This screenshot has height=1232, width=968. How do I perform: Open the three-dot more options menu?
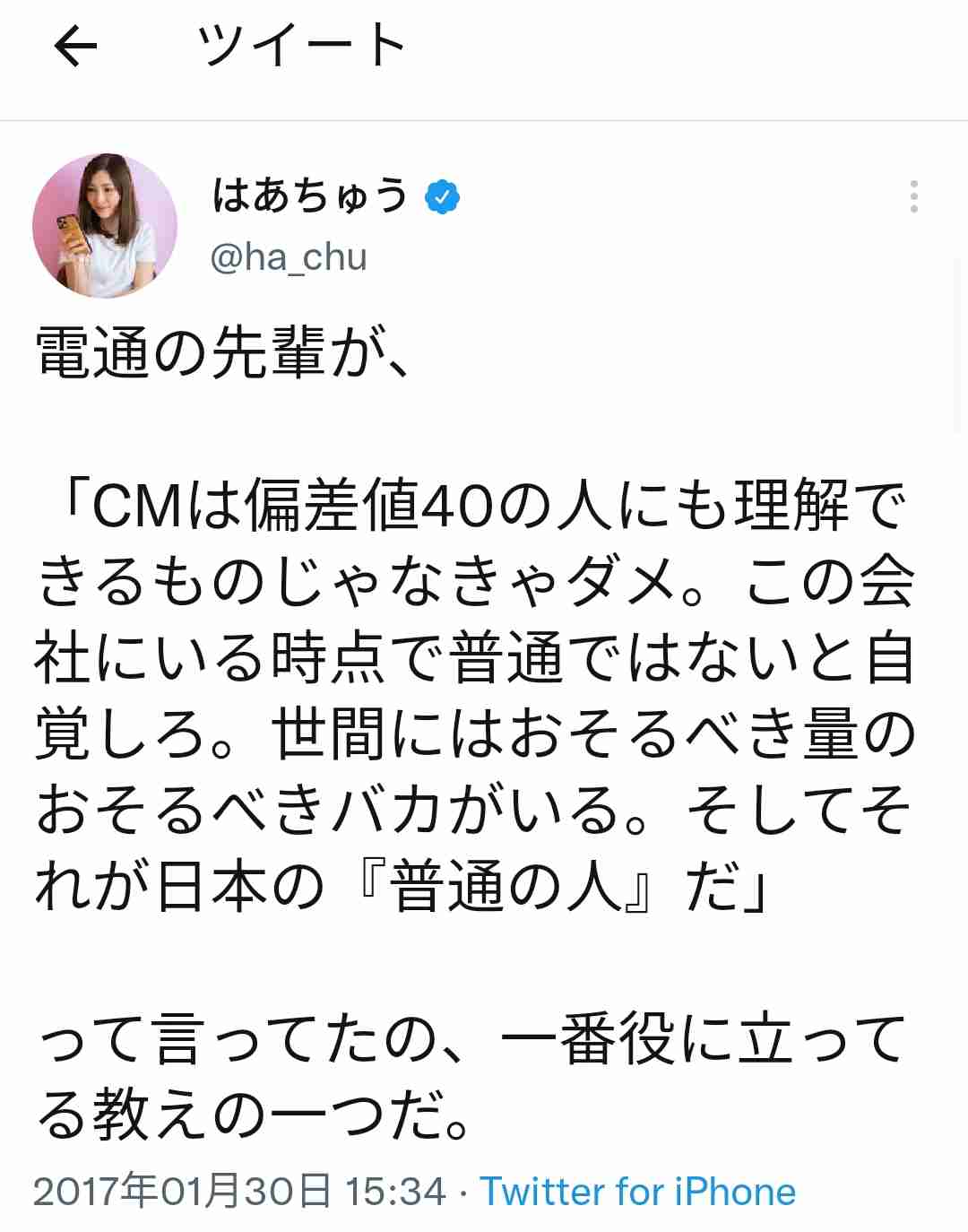(913, 196)
